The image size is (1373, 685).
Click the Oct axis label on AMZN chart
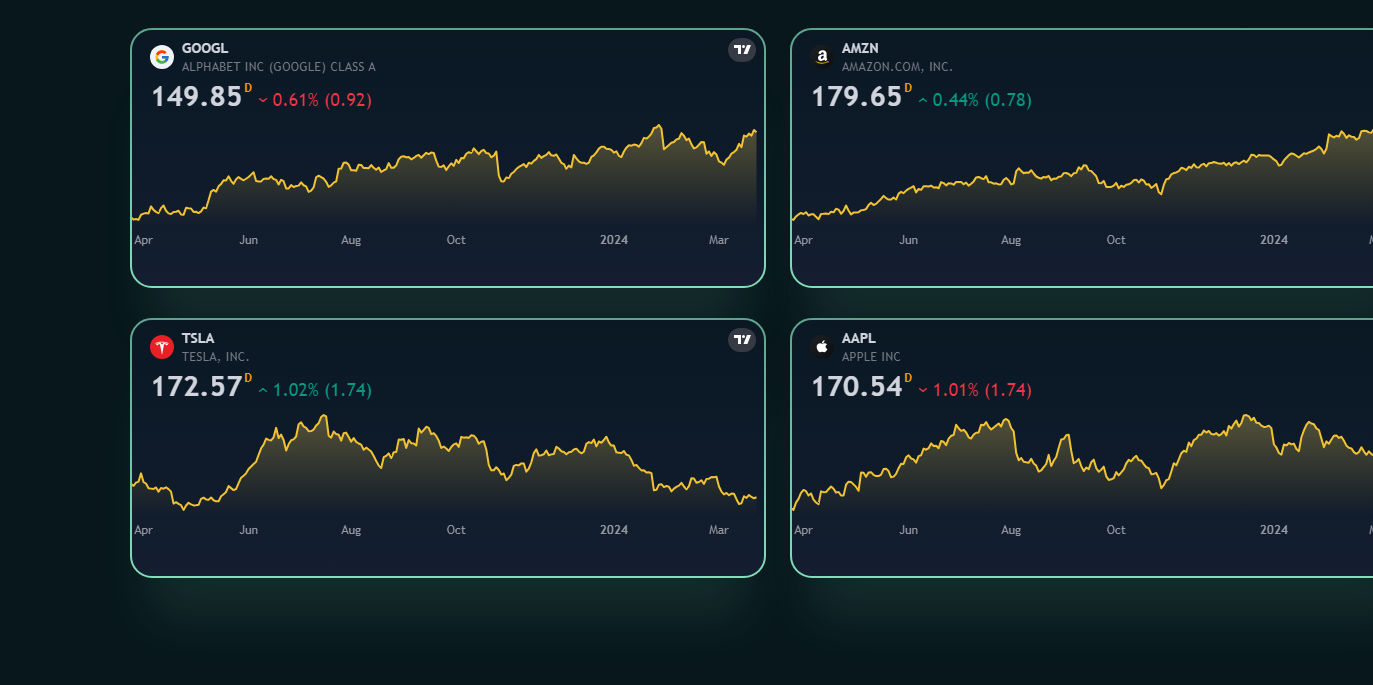tap(1116, 240)
